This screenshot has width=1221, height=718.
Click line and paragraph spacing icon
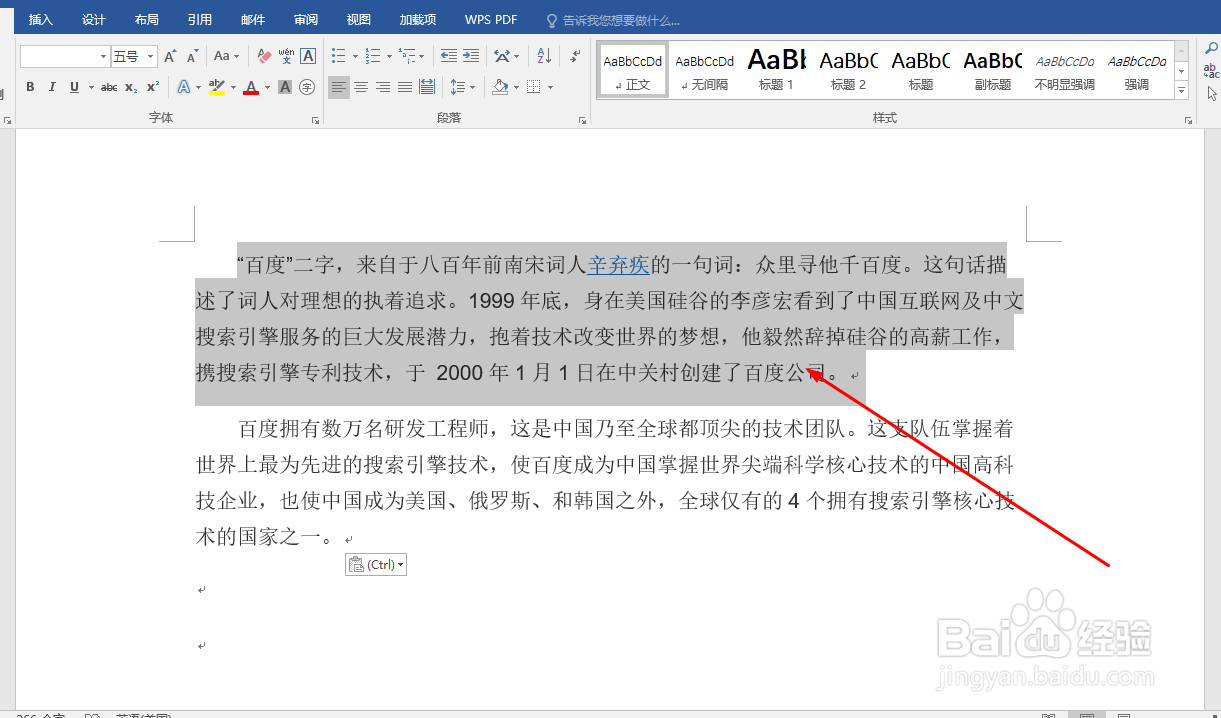(456, 88)
